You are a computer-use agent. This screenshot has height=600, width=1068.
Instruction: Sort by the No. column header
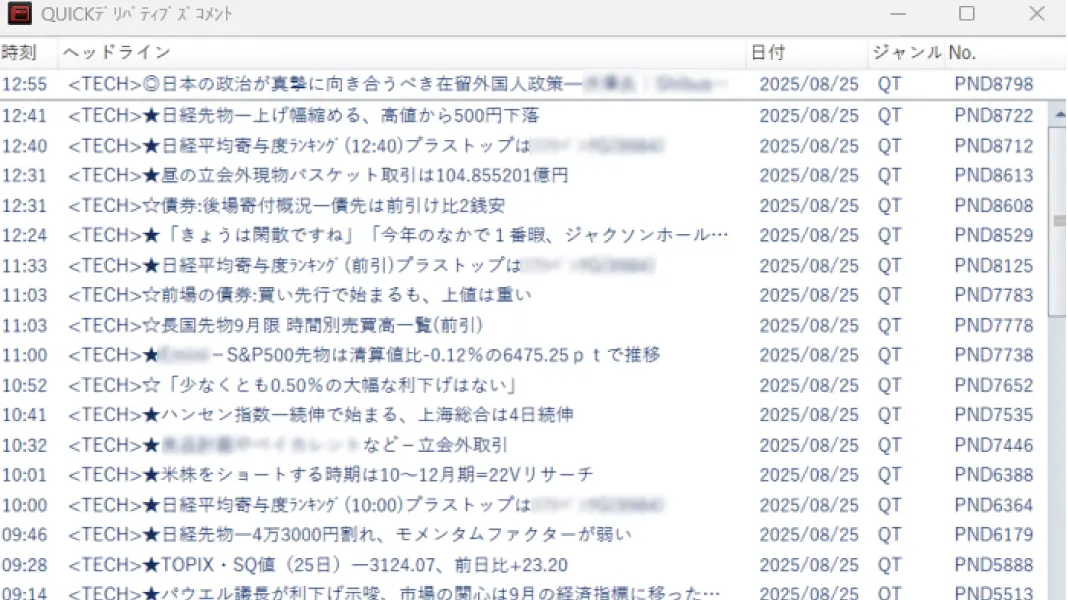point(962,52)
